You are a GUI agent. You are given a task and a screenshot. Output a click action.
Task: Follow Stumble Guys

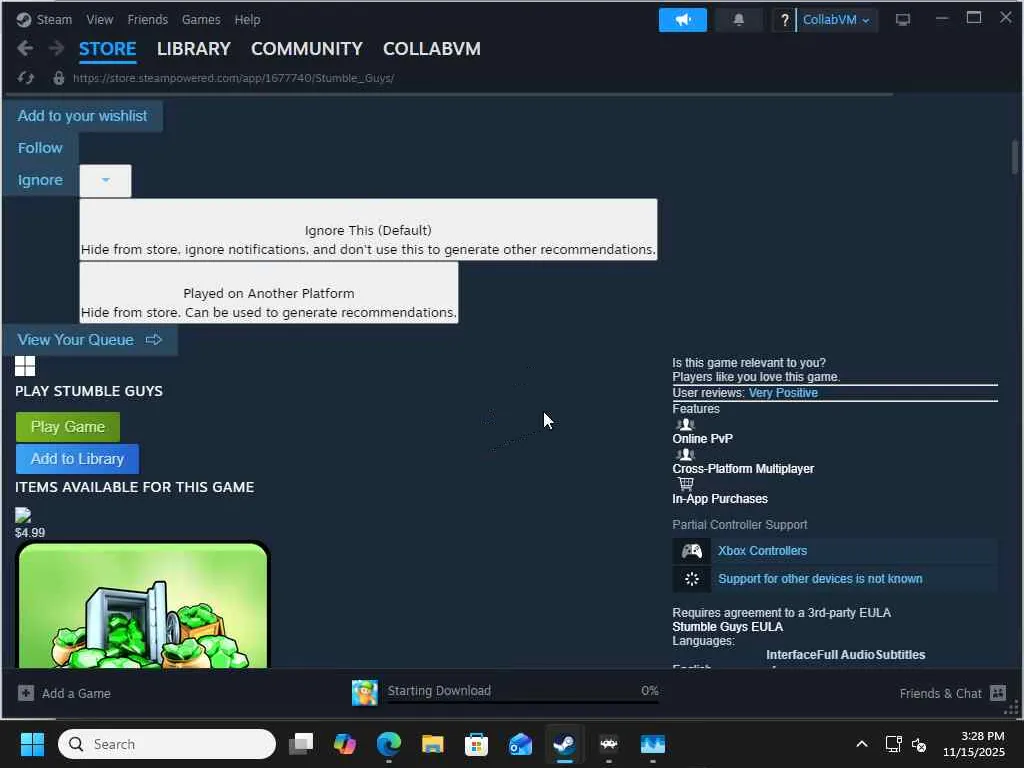tap(40, 148)
